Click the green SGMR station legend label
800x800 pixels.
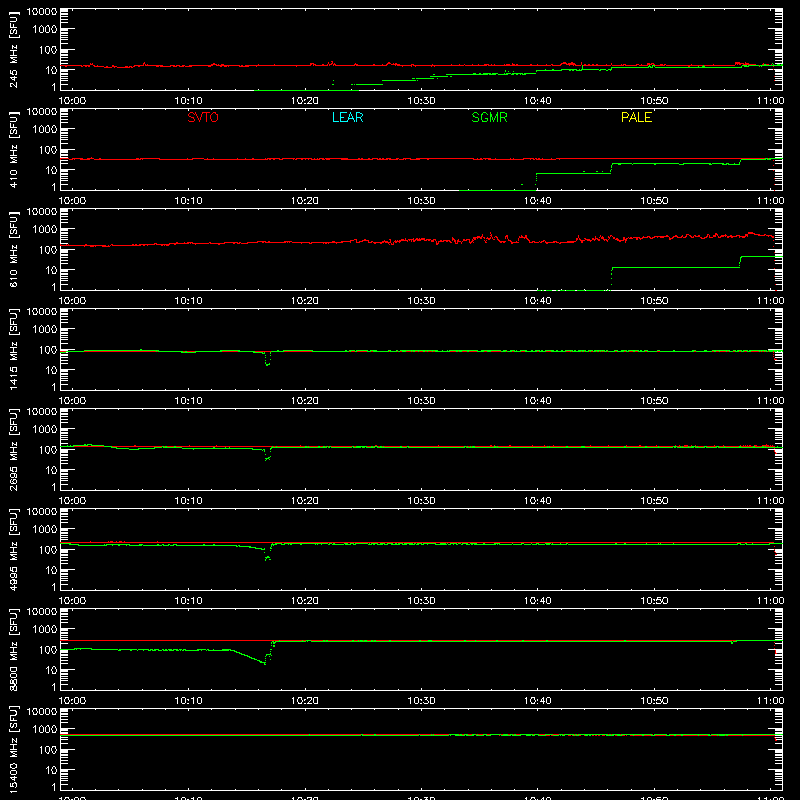pos(489,117)
